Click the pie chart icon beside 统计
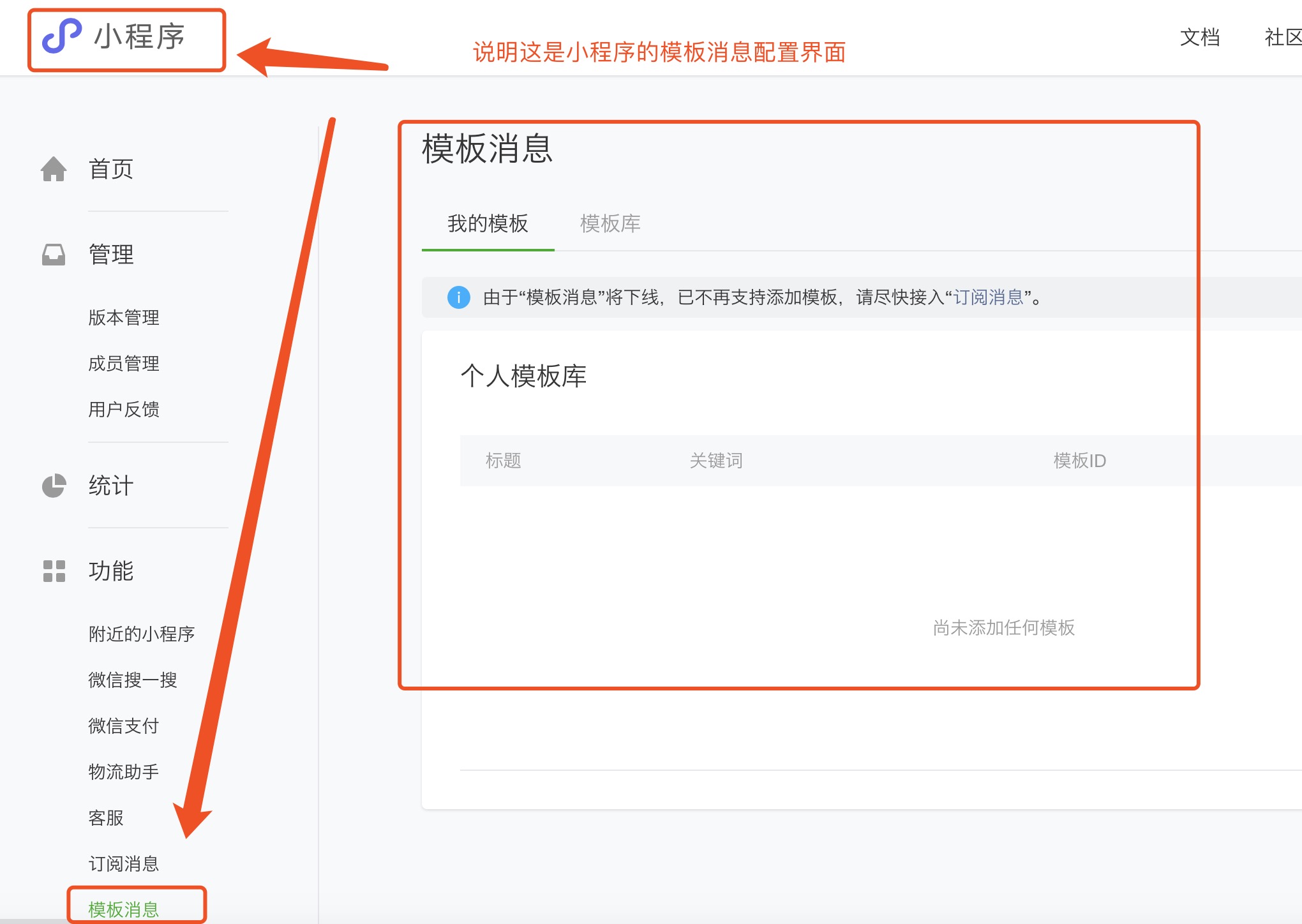The image size is (1302, 924). coord(54,486)
